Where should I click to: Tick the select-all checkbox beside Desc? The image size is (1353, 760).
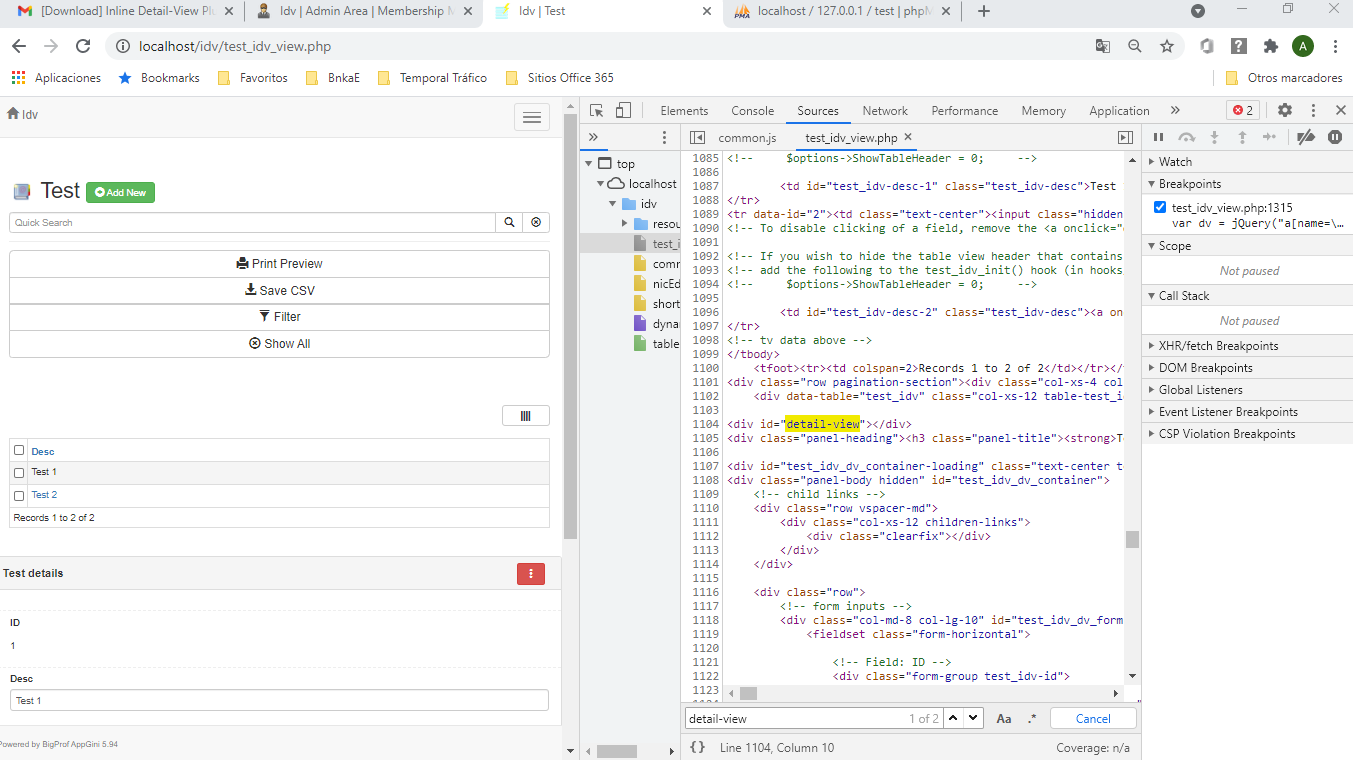pyautogui.click(x=19, y=450)
